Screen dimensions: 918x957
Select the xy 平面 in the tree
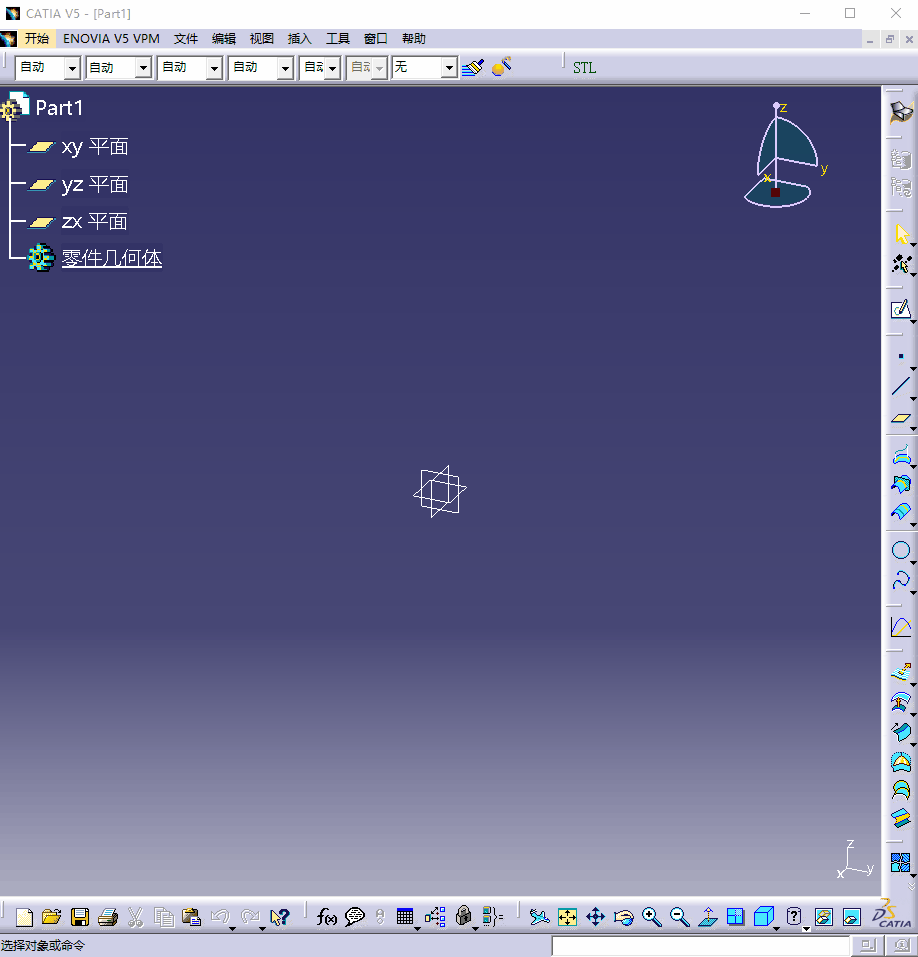pyautogui.click(x=95, y=146)
